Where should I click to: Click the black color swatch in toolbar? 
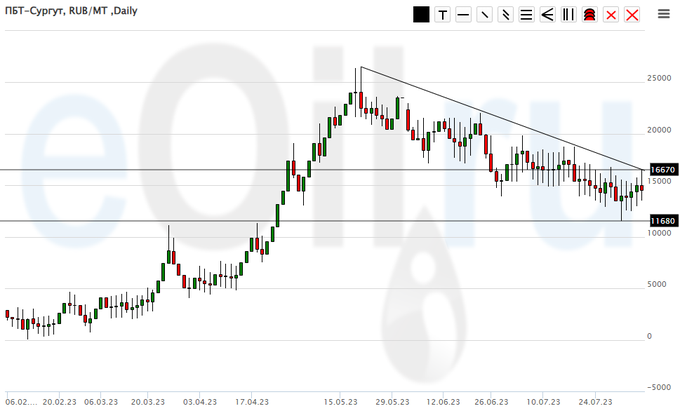pos(421,15)
